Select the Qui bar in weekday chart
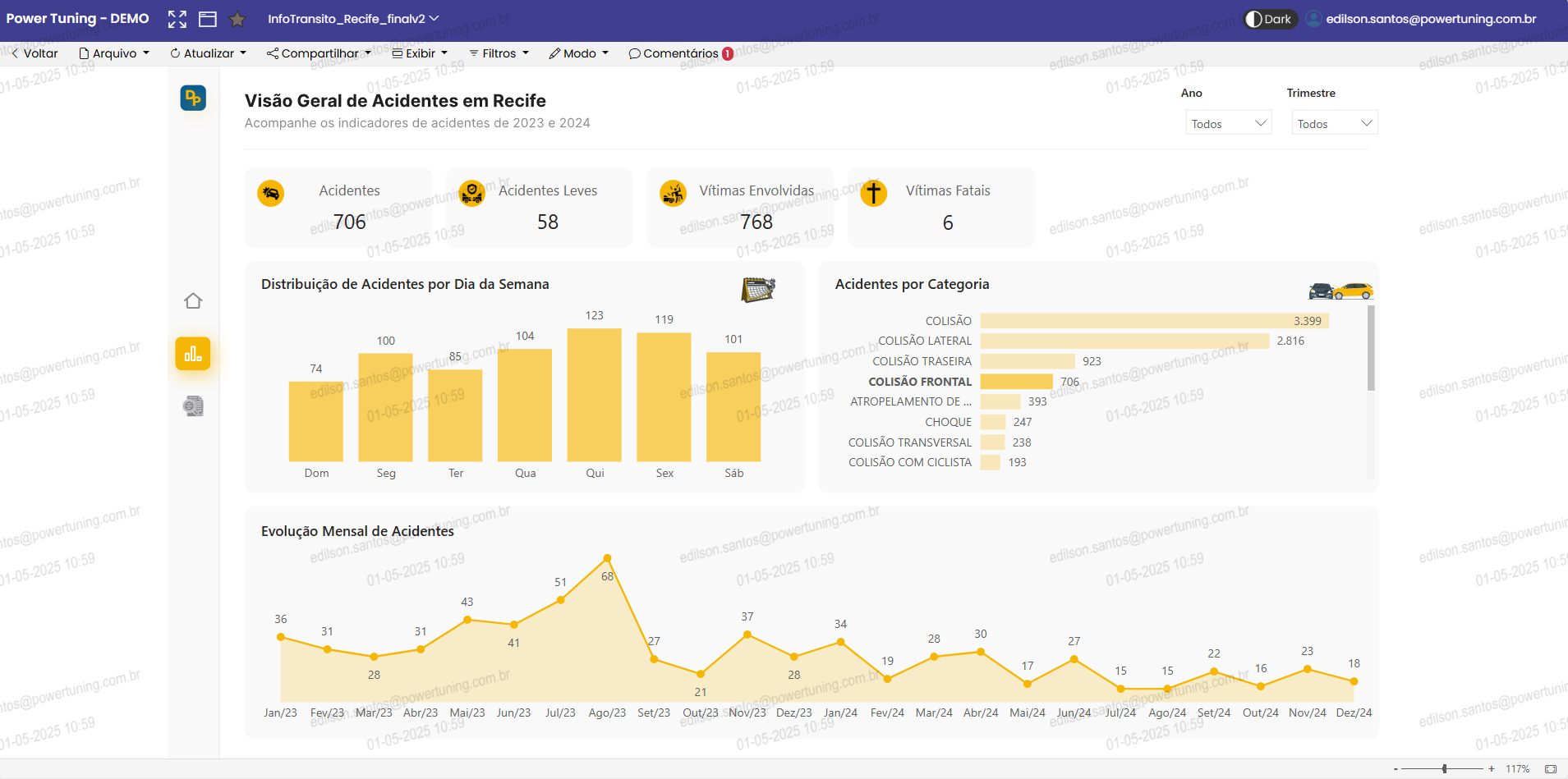1568x779 pixels. (x=594, y=395)
